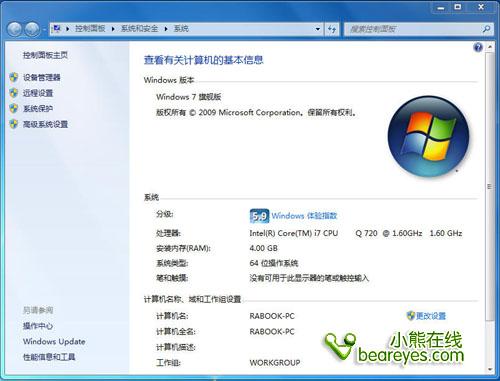Click the refresh button beside address bar
500x381 pixels.
point(332,29)
